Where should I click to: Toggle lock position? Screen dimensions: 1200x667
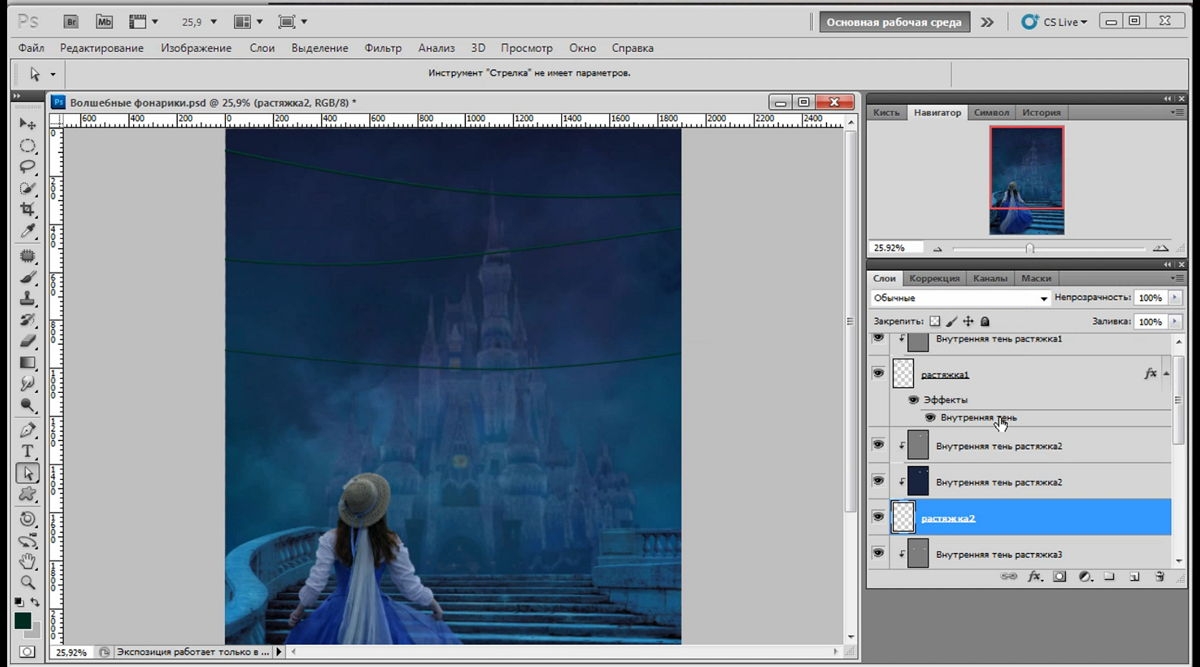pos(968,321)
